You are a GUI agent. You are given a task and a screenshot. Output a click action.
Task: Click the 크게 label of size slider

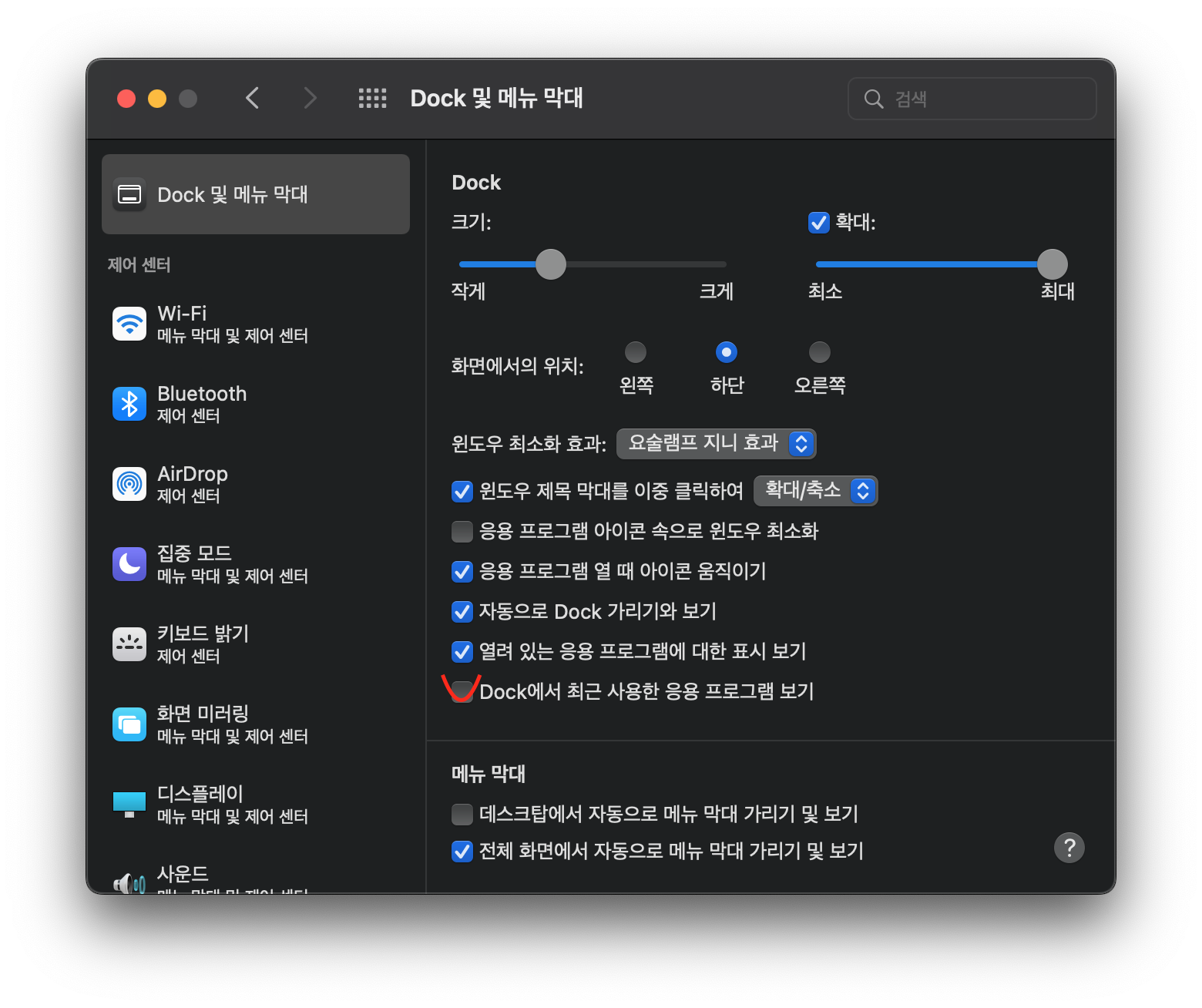(x=717, y=291)
